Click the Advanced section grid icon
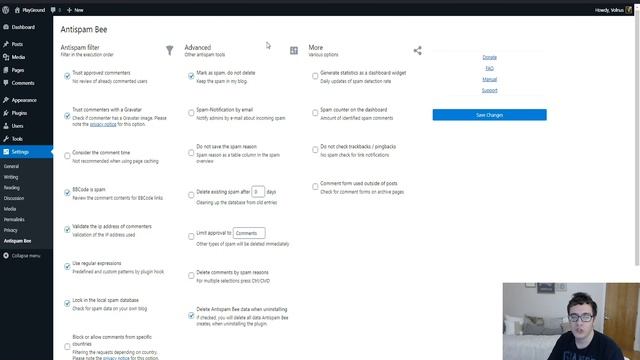The image size is (640, 360). click(x=293, y=50)
